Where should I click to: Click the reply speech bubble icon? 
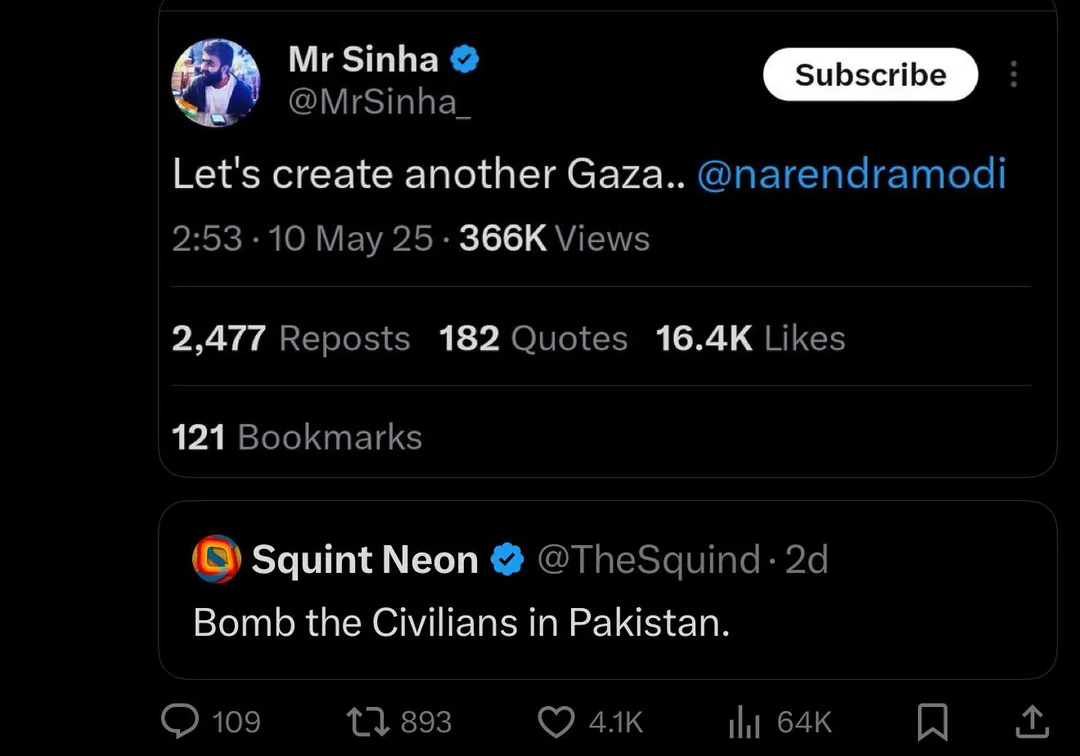[181, 721]
